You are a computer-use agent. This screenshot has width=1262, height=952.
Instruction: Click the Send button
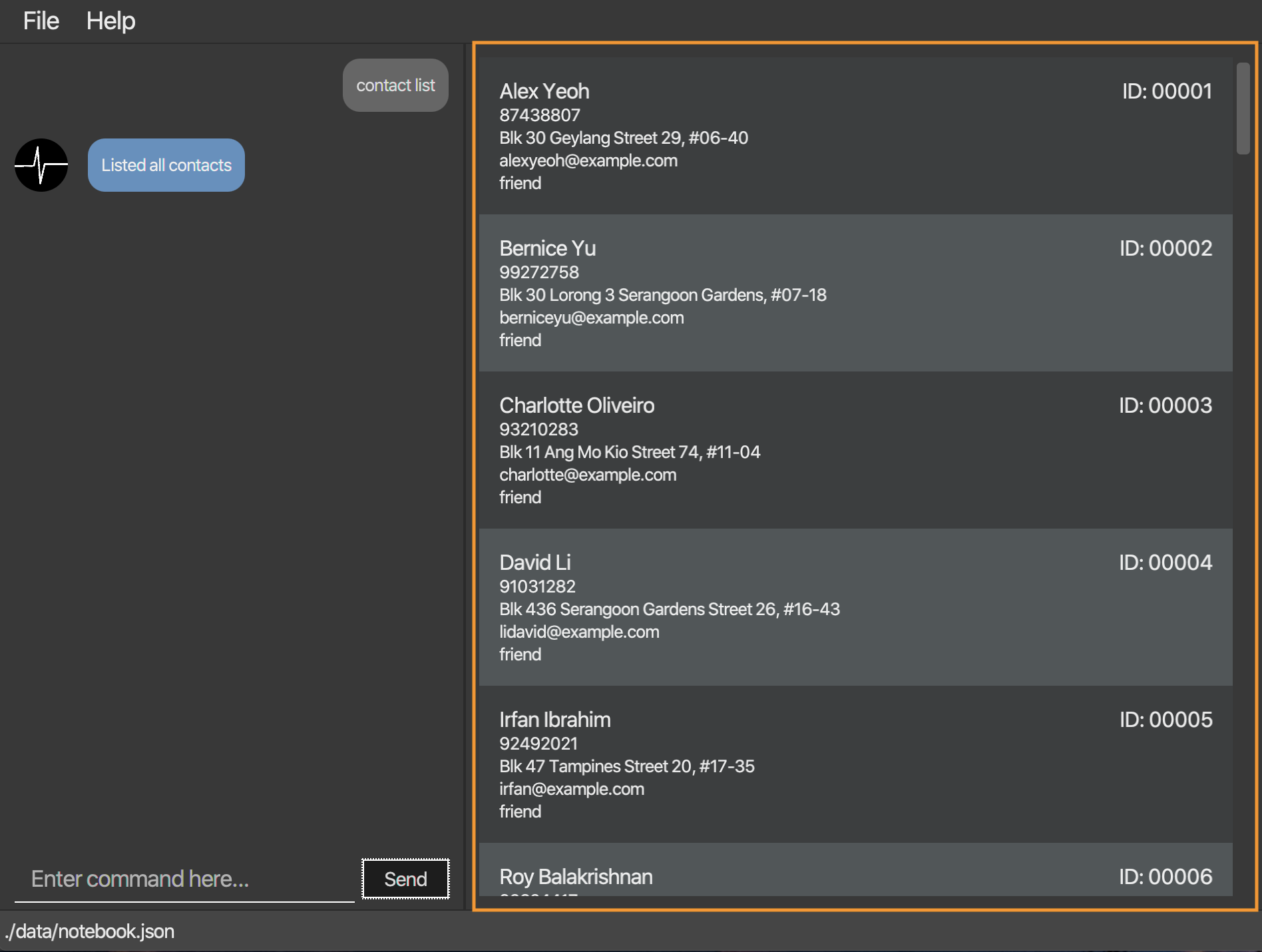coord(405,879)
